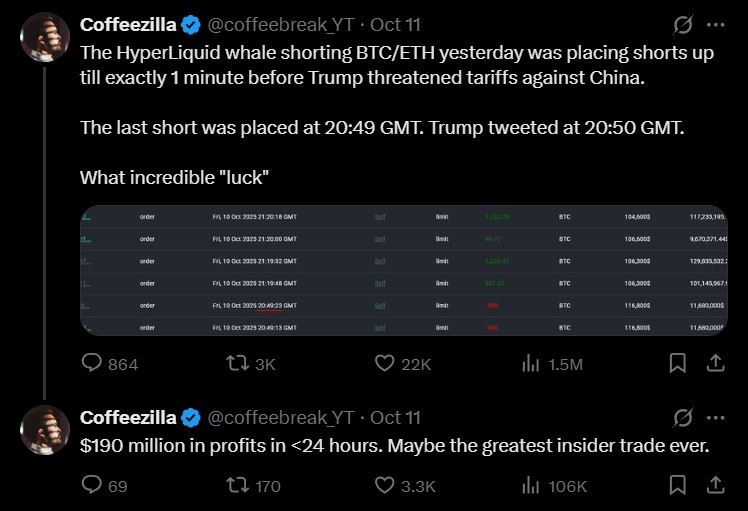Open more options menu on first tweet
The width and height of the screenshot is (748, 511).
[x=716, y=24]
